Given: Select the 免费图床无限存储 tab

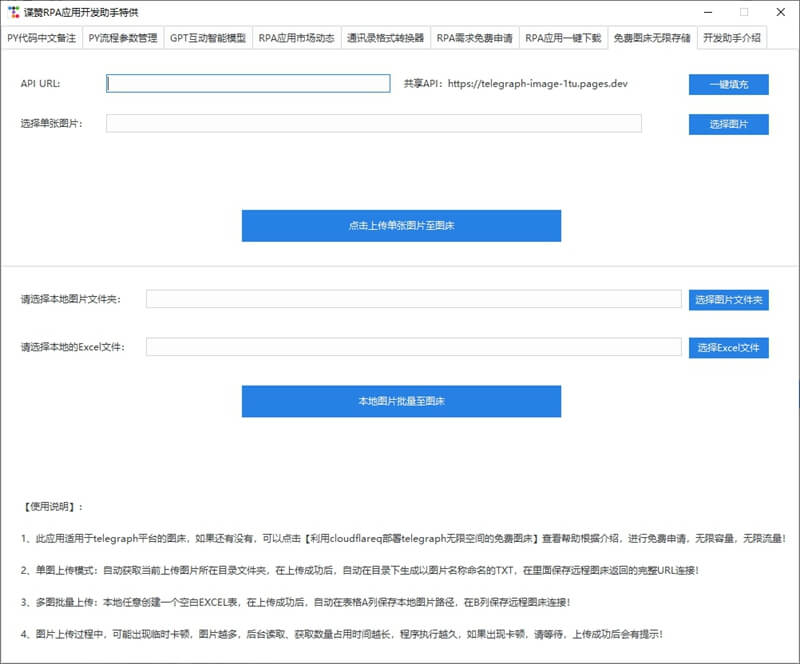Looking at the screenshot, I should coord(652,38).
